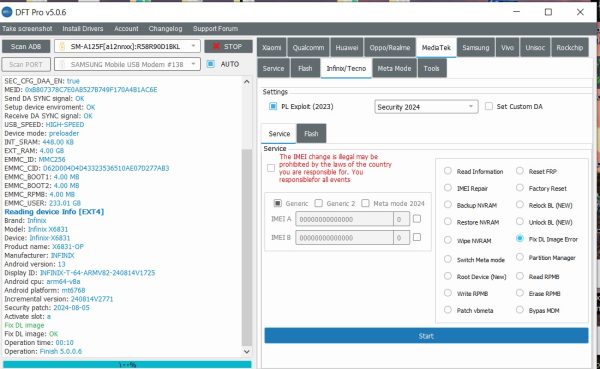Select Root Device (New) radio option
Screen dimensions: 600x369
click(x=447, y=276)
